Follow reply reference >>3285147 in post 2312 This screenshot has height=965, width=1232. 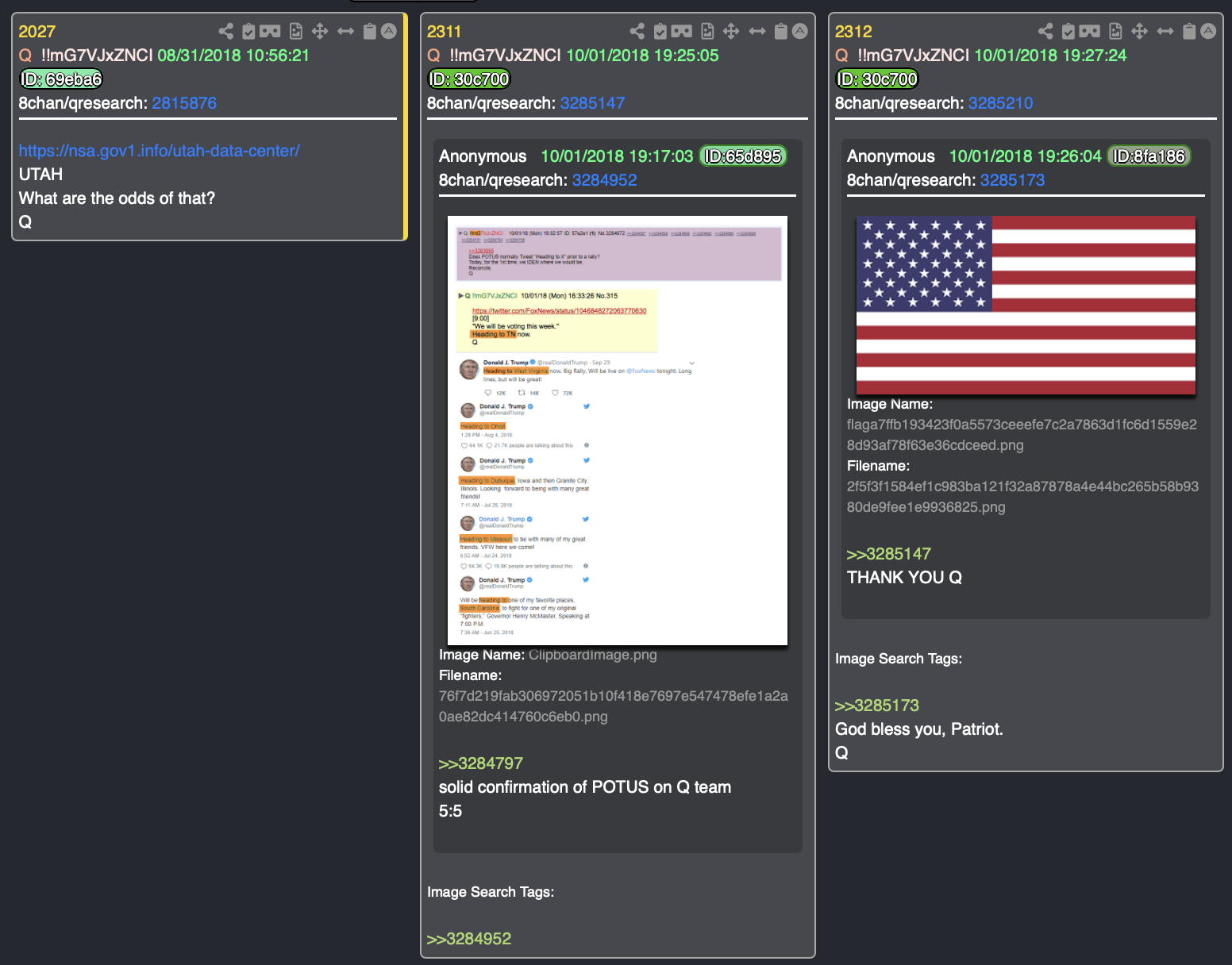tap(888, 554)
